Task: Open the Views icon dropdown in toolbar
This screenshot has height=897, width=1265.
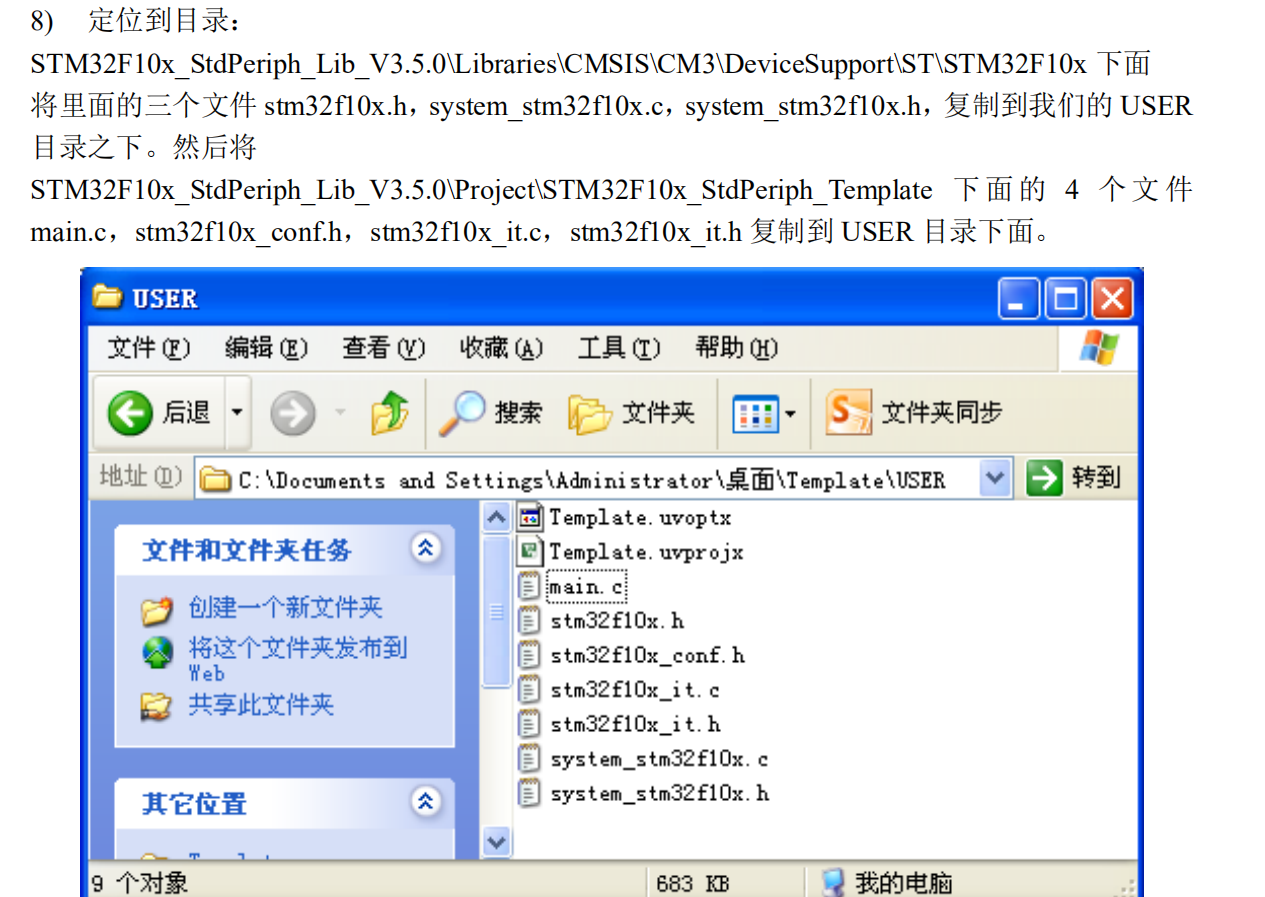Action: (x=764, y=413)
